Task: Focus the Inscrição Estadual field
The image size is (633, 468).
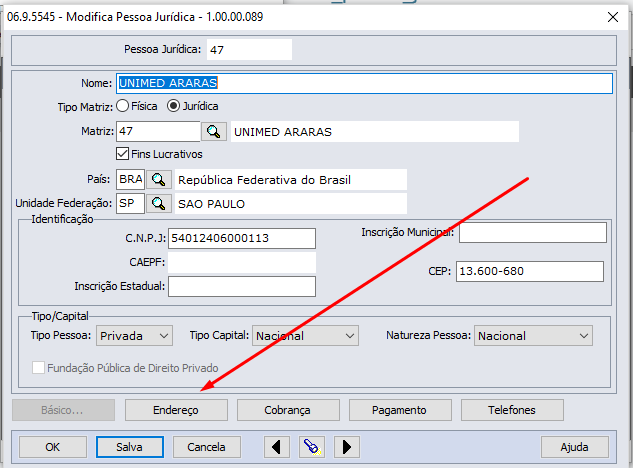Action: 242,286
